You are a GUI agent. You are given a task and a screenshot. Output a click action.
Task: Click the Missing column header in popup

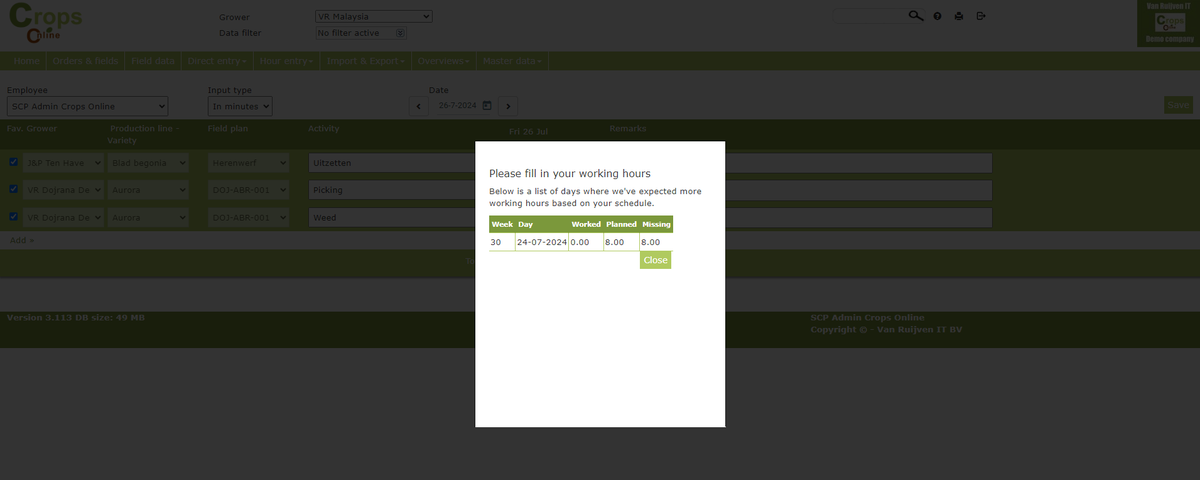656,224
